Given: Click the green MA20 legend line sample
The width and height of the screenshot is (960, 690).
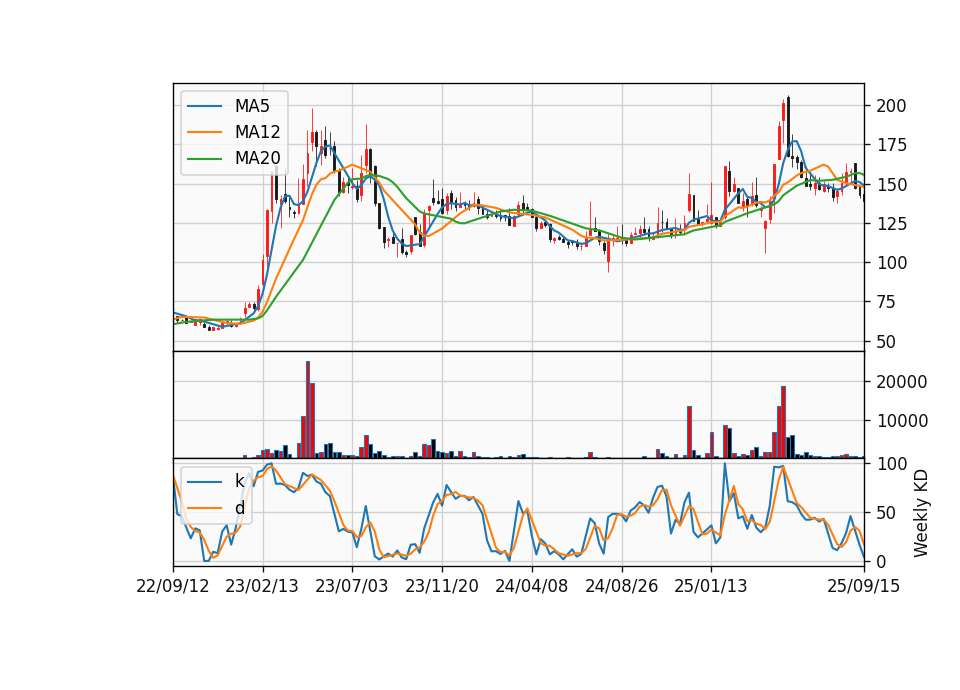Looking at the screenshot, I should 204,159.
